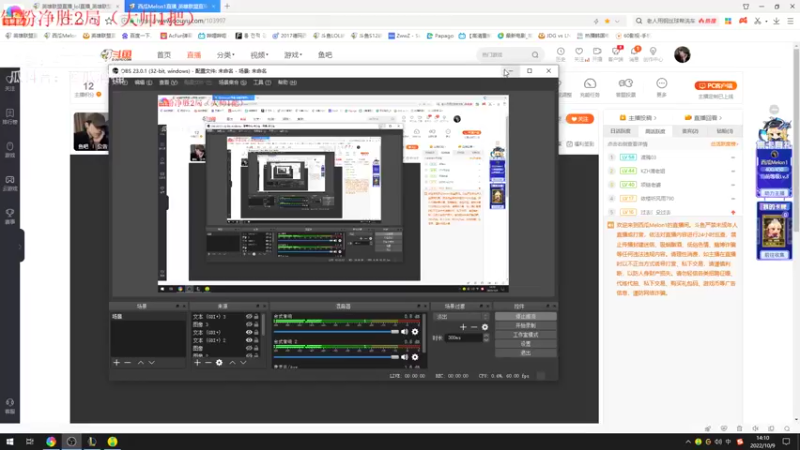Toggle visibility eye for 文本 (GDI+) 2 source
Screen dimensions: 800x450
pyautogui.click(x=249, y=340)
